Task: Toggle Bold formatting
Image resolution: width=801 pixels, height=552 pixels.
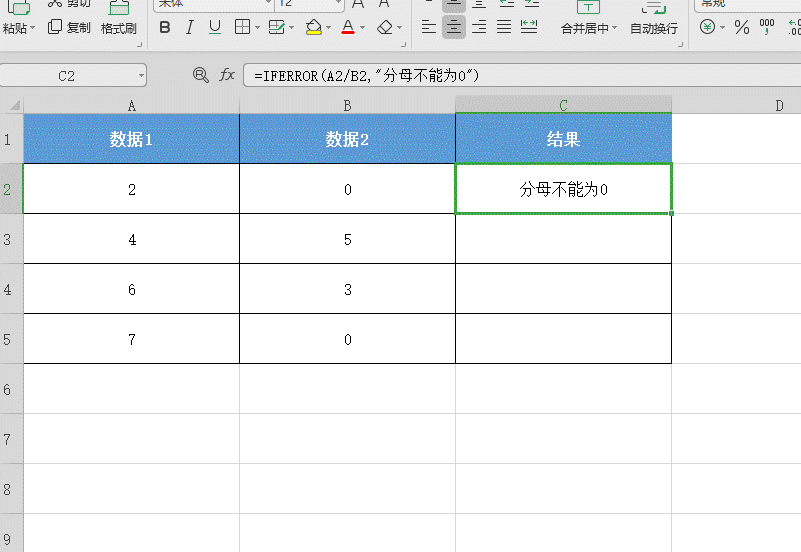Action: (164, 27)
